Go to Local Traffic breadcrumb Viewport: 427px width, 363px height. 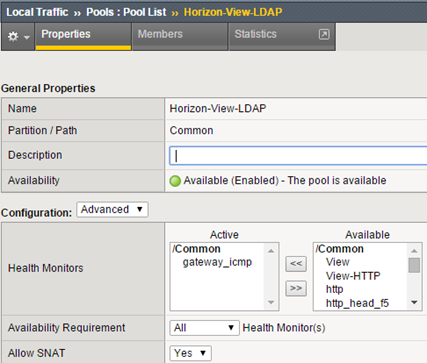click(x=37, y=12)
